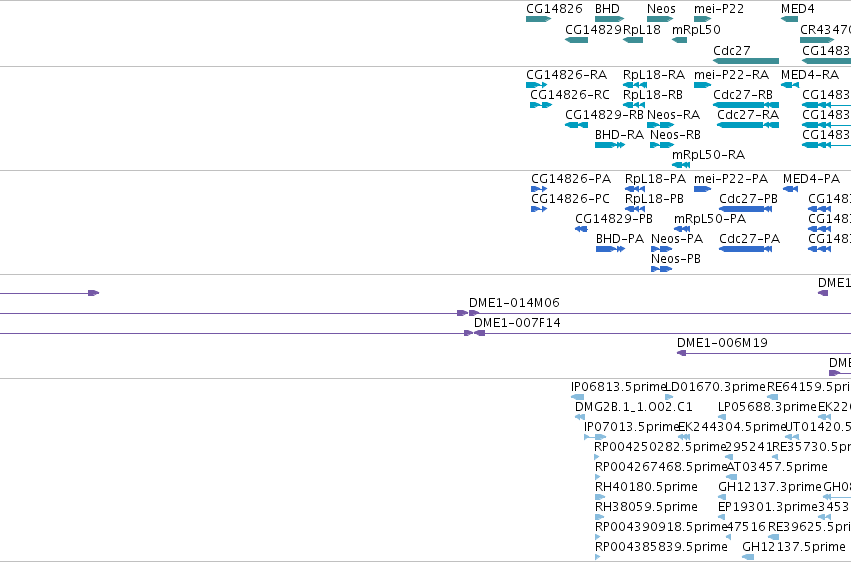This screenshot has width=851, height=562.
Task: Select the RpL18-PA protein glyph
Action: [x=635, y=189]
